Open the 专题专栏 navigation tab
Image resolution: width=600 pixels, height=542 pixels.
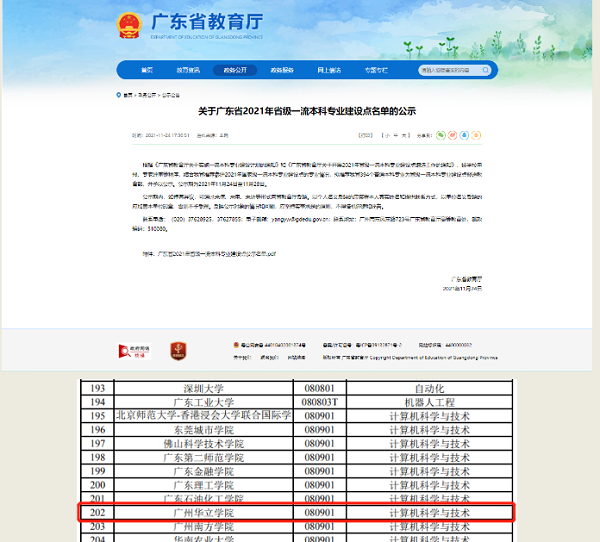(x=376, y=70)
